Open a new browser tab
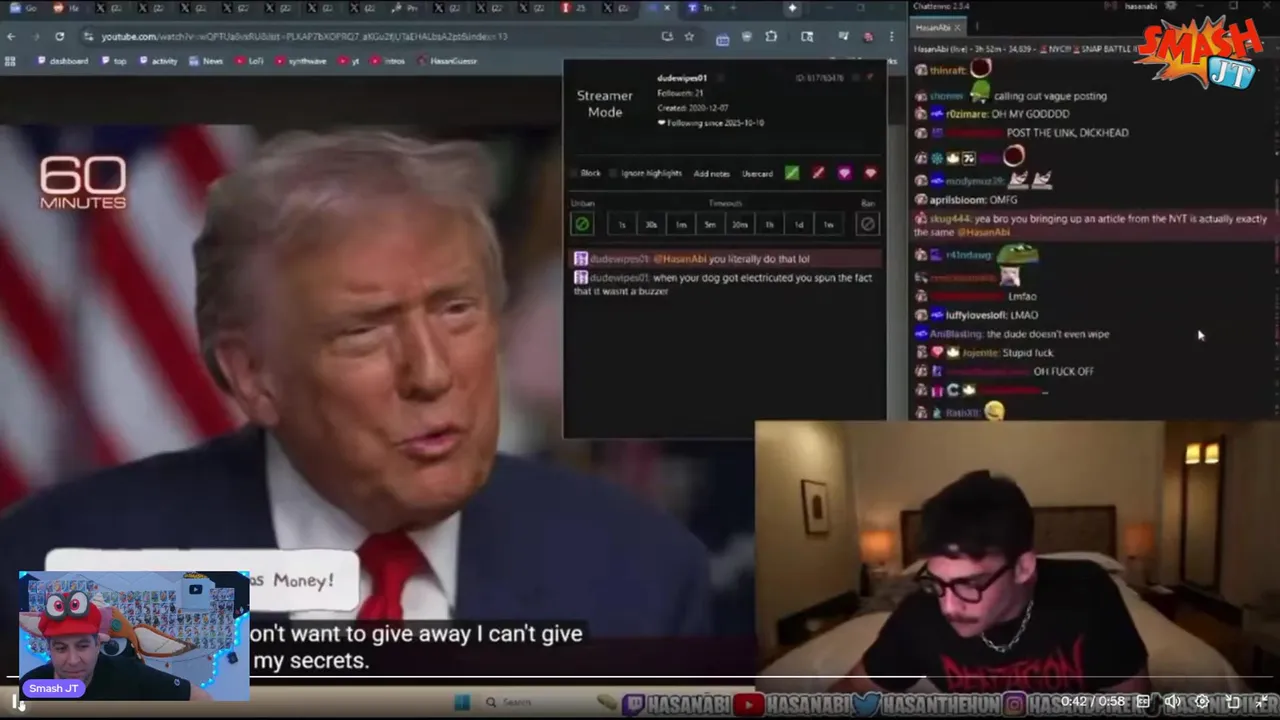 tap(733, 8)
